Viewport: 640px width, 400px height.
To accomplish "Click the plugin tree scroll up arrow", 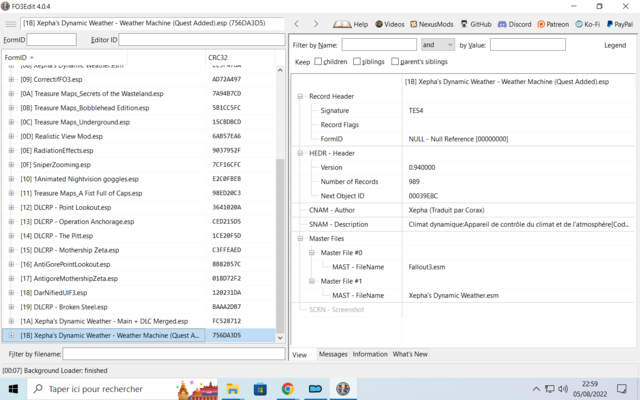I will coord(280,70).
